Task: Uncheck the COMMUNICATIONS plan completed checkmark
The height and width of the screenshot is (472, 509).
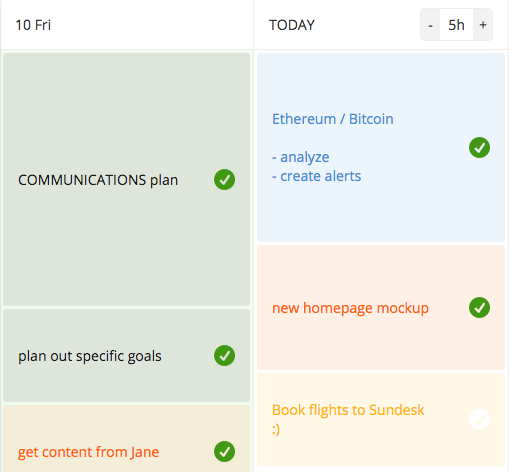Action: [x=224, y=180]
